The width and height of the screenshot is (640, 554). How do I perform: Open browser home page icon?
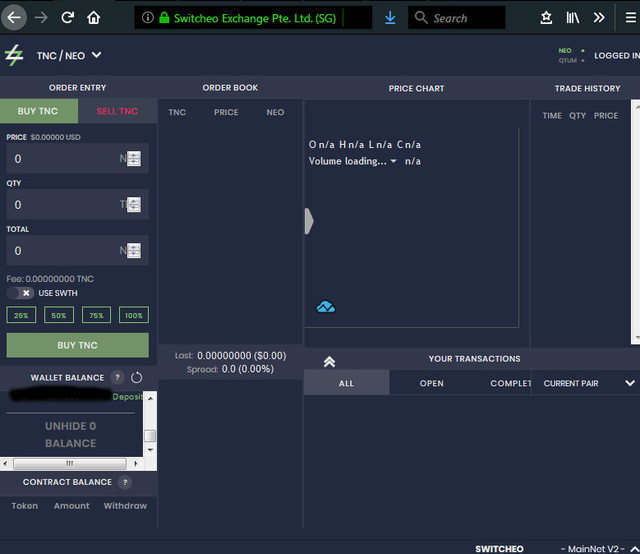click(x=93, y=18)
